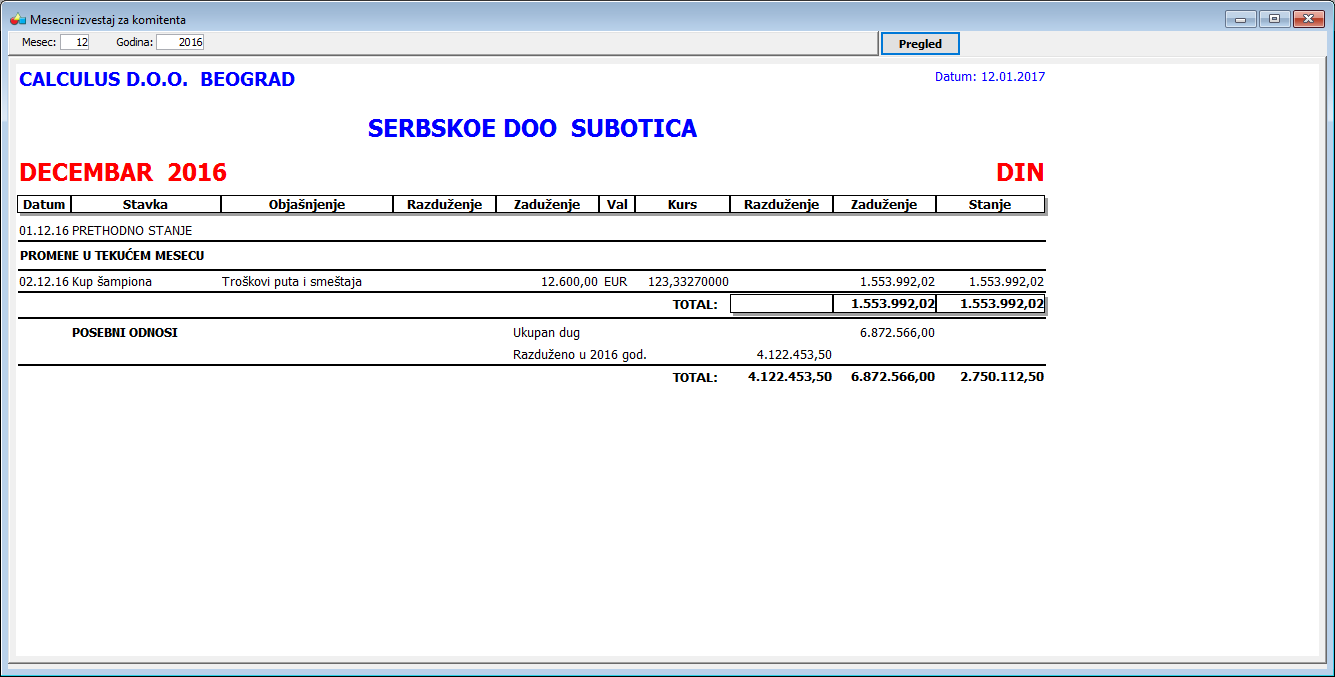This screenshot has height=677, width=1335.
Task: Click the Ukupan dug label
Action: pos(546,333)
